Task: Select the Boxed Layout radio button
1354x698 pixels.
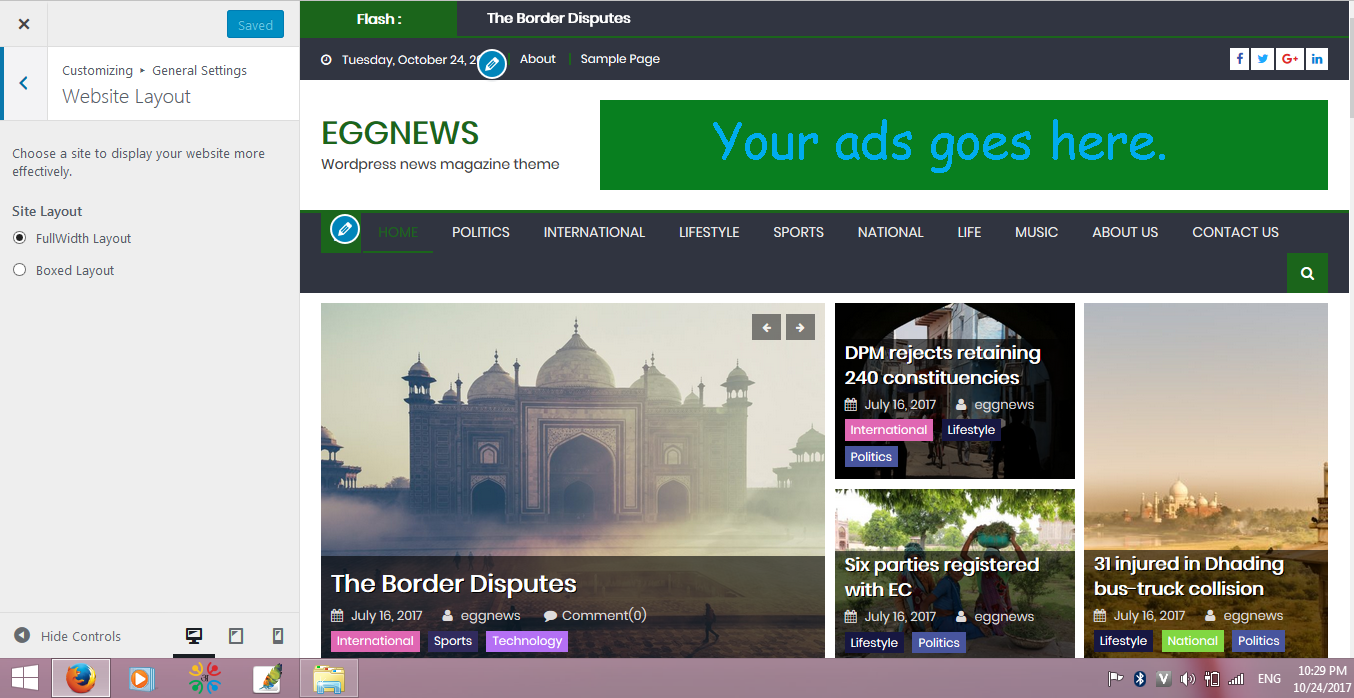Action: pyautogui.click(x=20, y=270)
